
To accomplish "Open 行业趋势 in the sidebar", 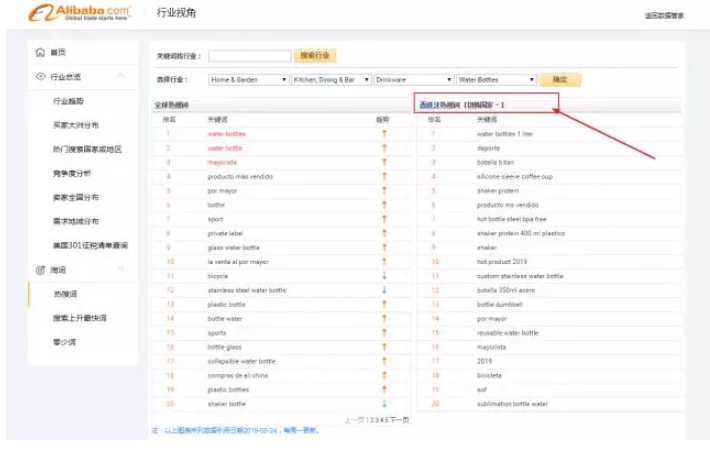I will (68, 101).
